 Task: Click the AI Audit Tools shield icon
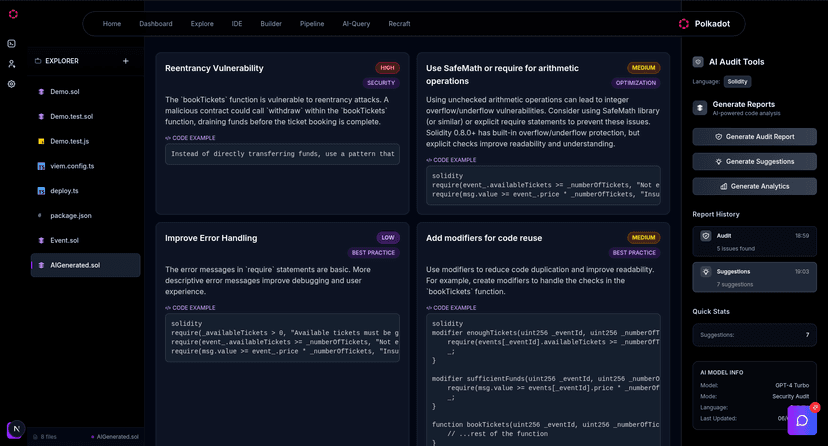pyautogui.click(x=698, y=62)
